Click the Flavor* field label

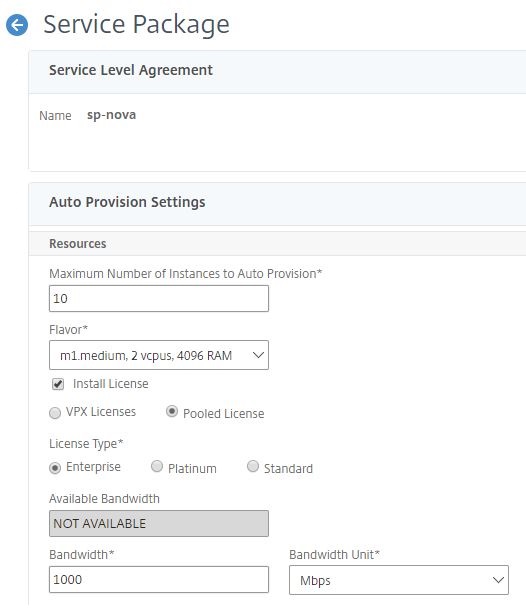68,329
